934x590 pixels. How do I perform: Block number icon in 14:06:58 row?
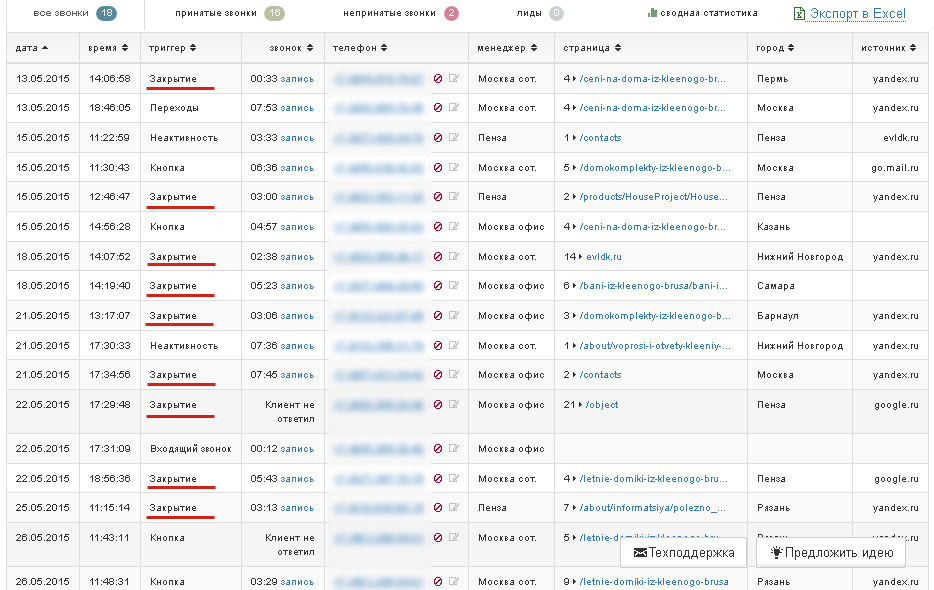click(x=438, y=79)
